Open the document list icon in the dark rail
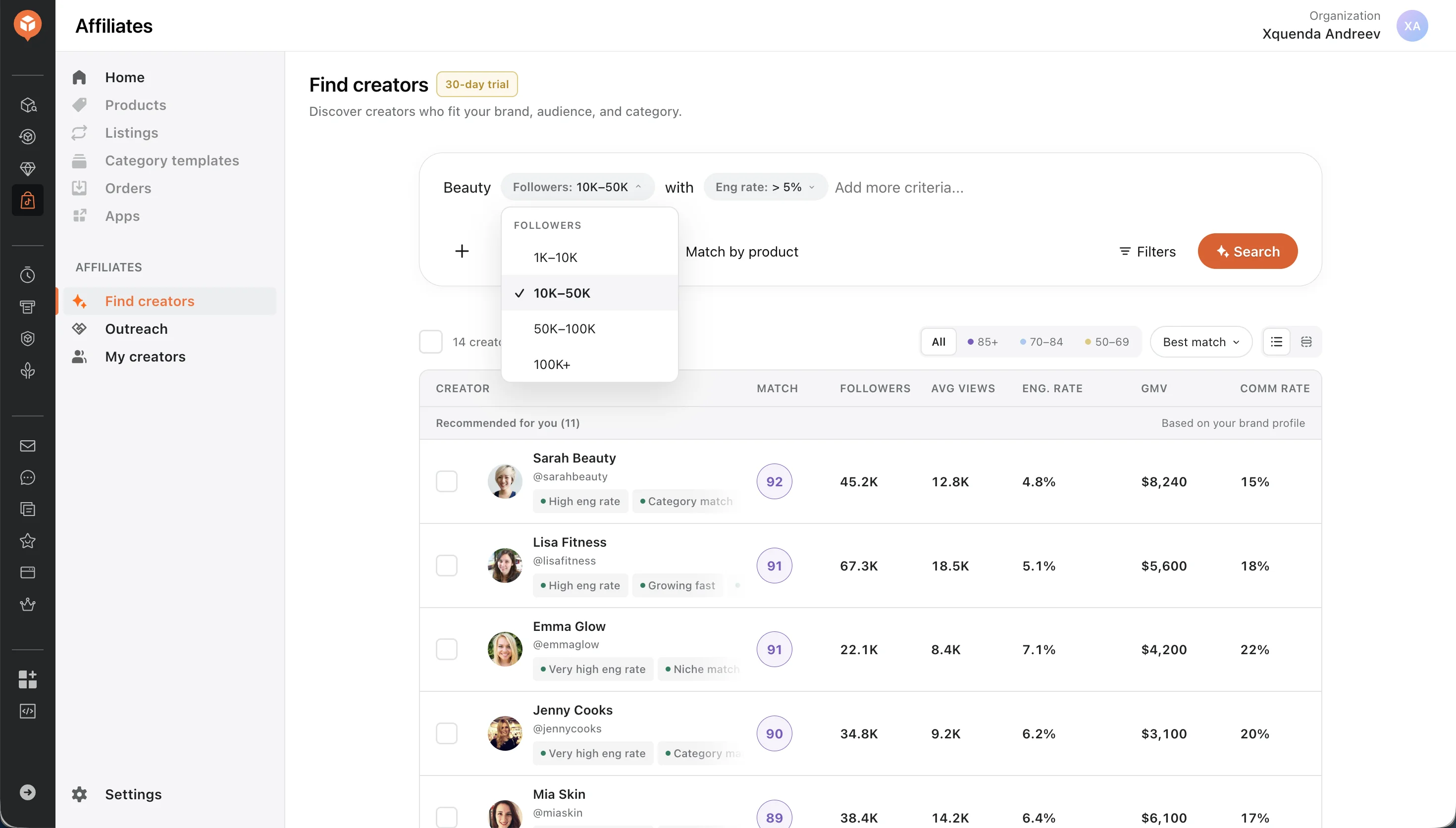Viewport: 1456px width, 828px height. [x=27, y=509]
